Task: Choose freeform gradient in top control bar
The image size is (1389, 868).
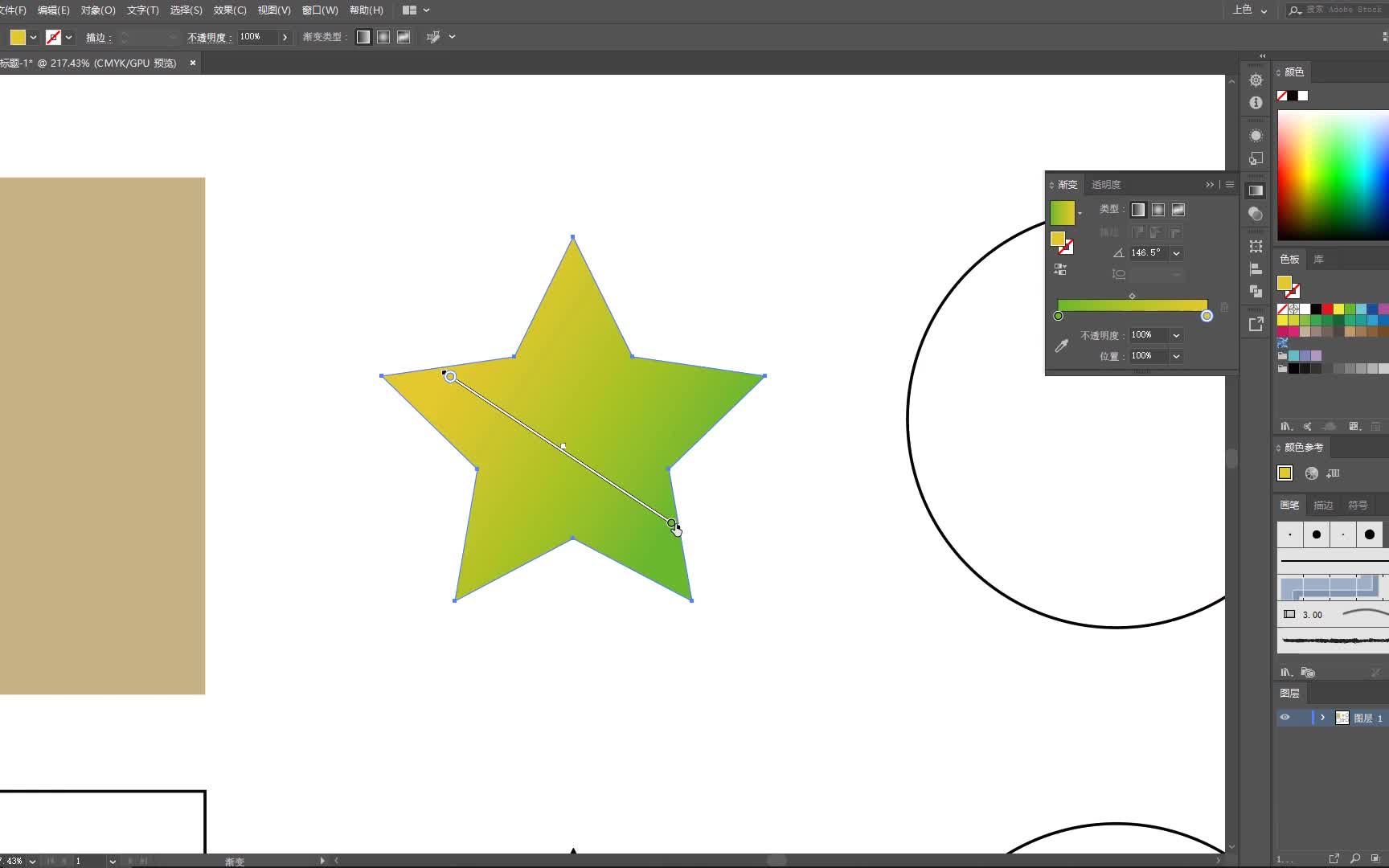Action: pyautogui.click(x=404, y=37)
